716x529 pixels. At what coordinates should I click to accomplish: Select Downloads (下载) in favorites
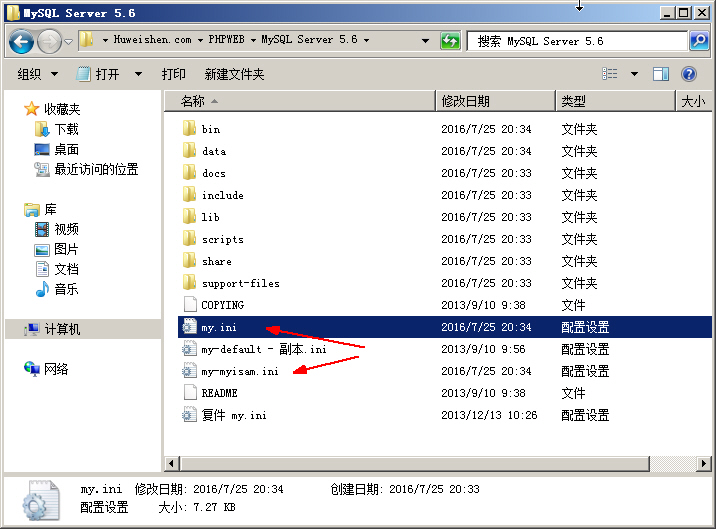66,129
